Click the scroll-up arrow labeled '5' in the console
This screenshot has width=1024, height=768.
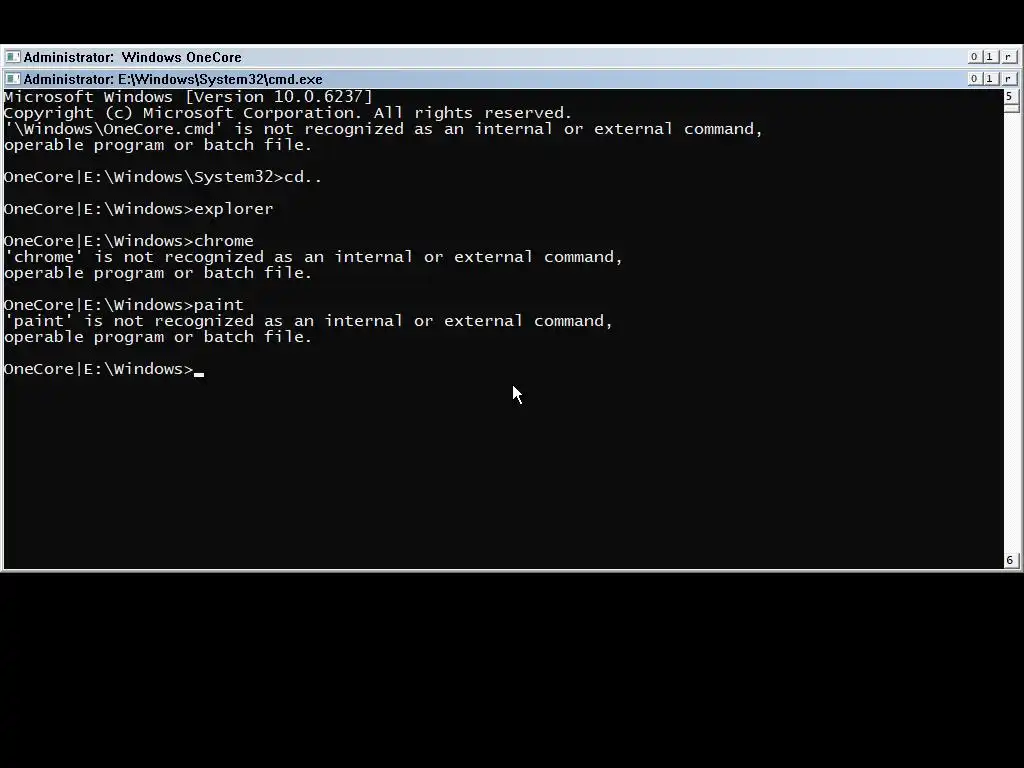click(1010, 97)
